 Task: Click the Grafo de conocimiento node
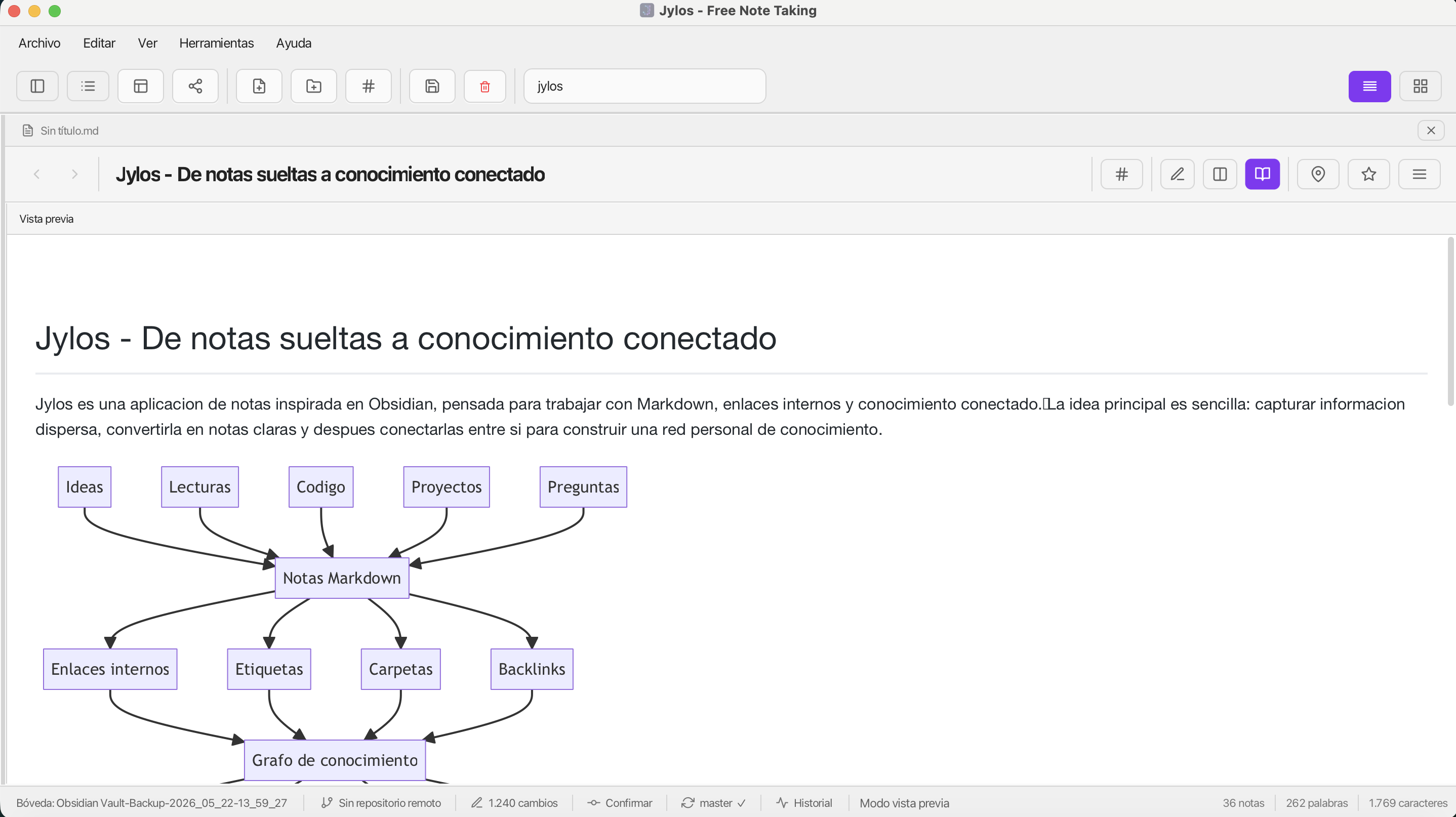click(x=335, y=760)
